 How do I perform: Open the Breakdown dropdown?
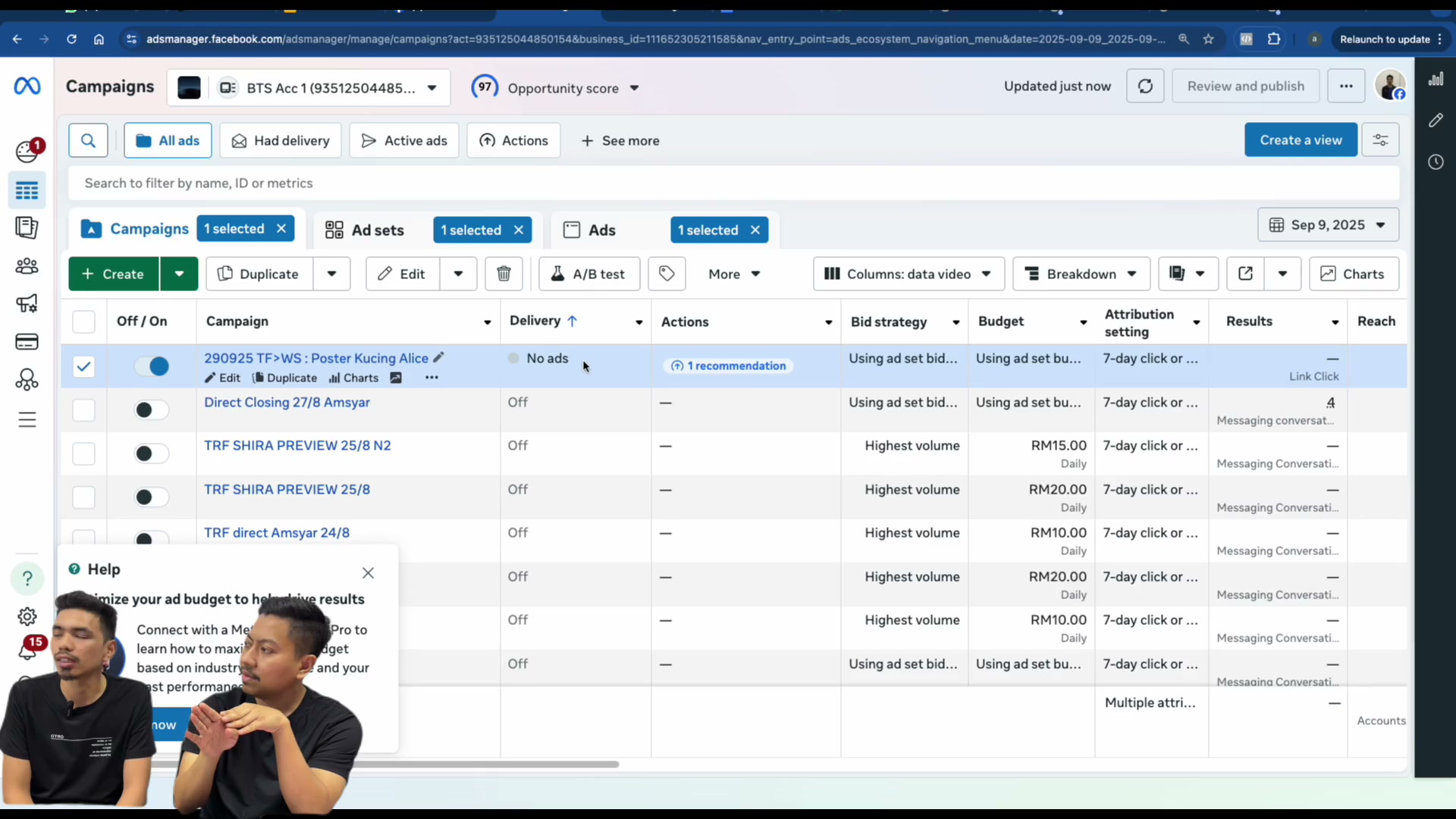(1081, 274)
